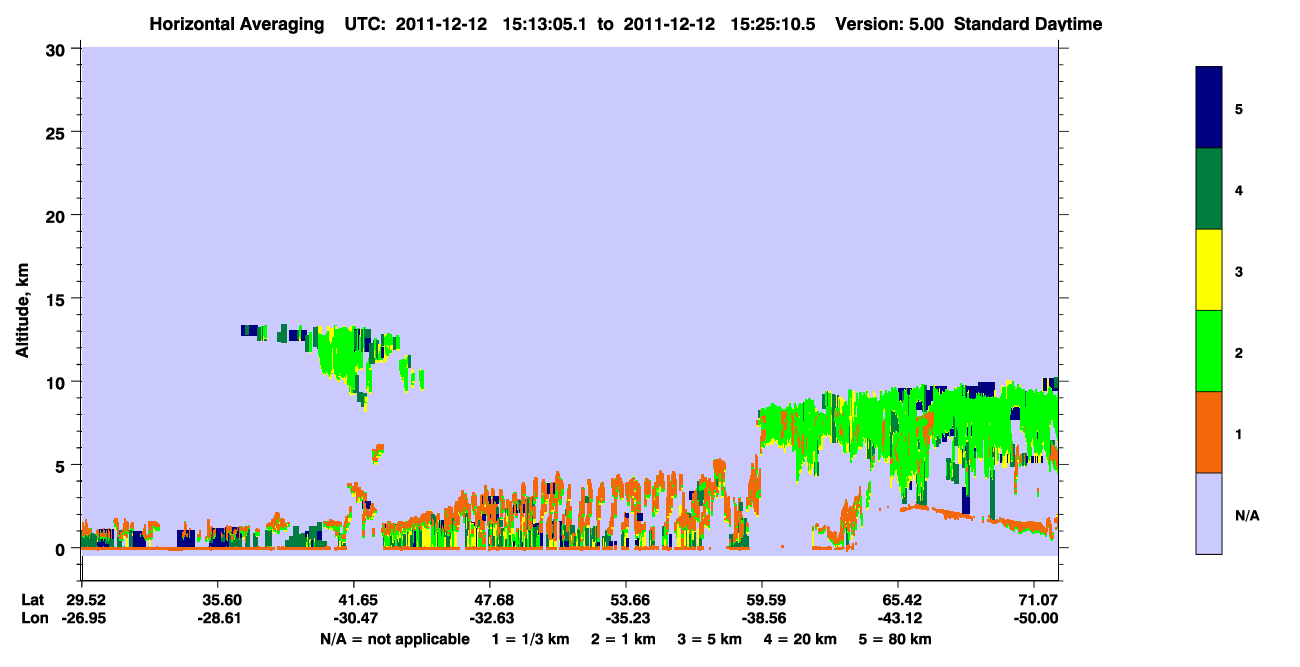
Task: Click the legend text '4 = 20 km'
Action: [798, 639]
